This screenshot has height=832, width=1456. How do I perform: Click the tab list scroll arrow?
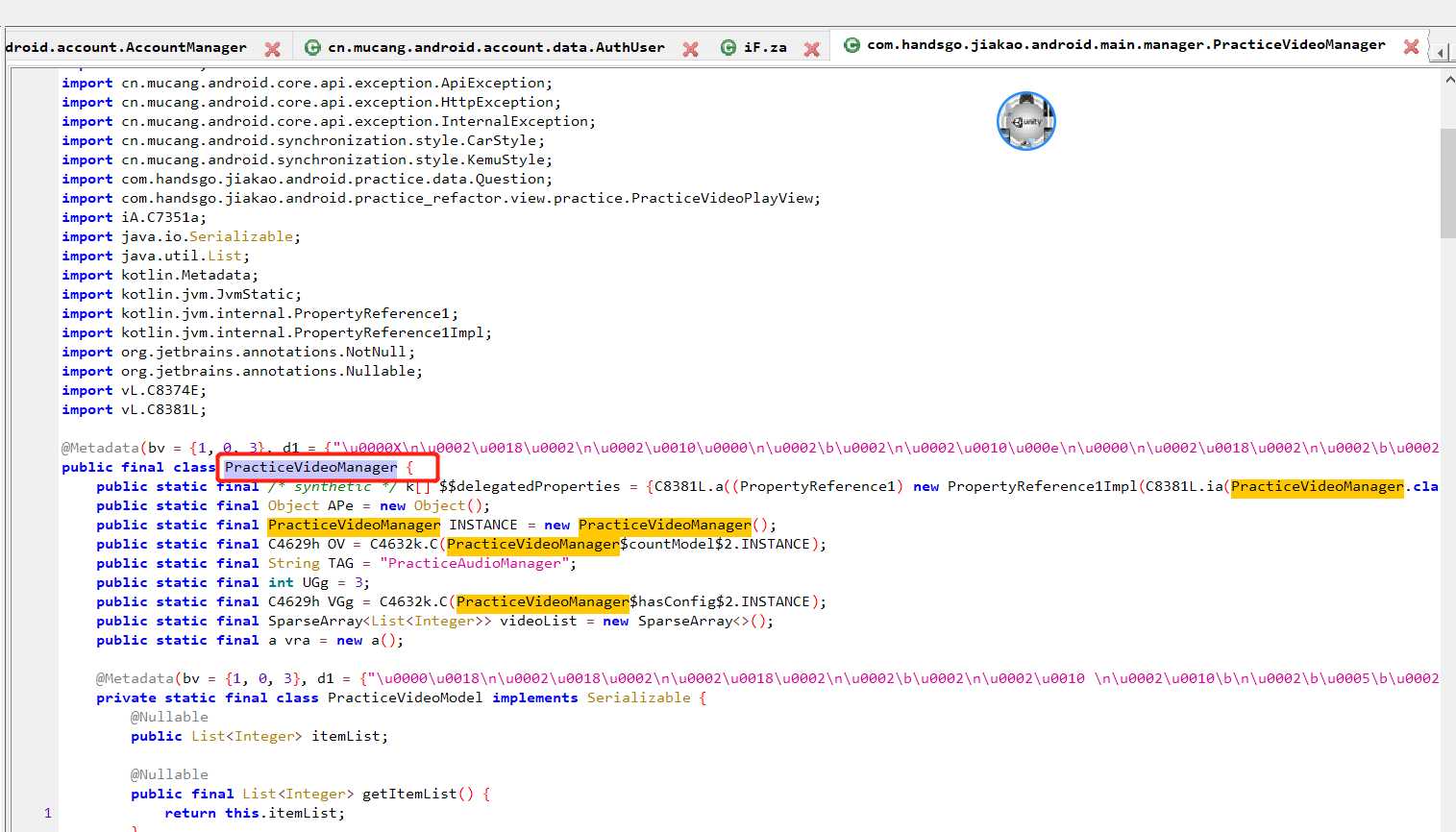pyautogui.click(x=1442, y=52)
